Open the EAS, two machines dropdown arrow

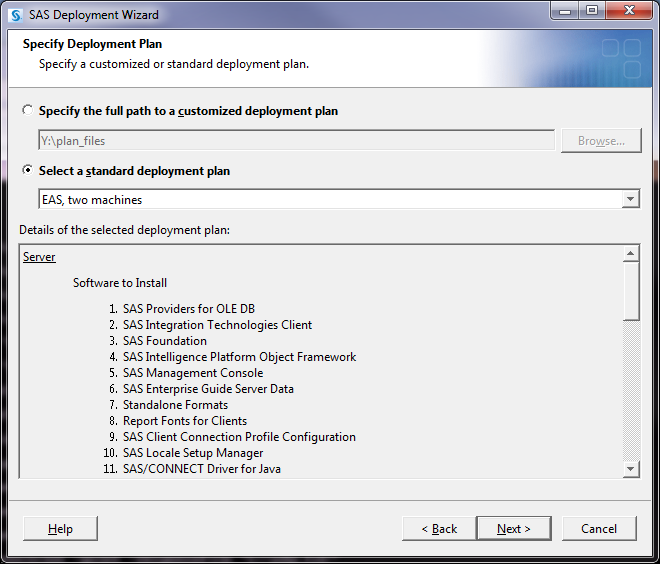click(631, 199)
